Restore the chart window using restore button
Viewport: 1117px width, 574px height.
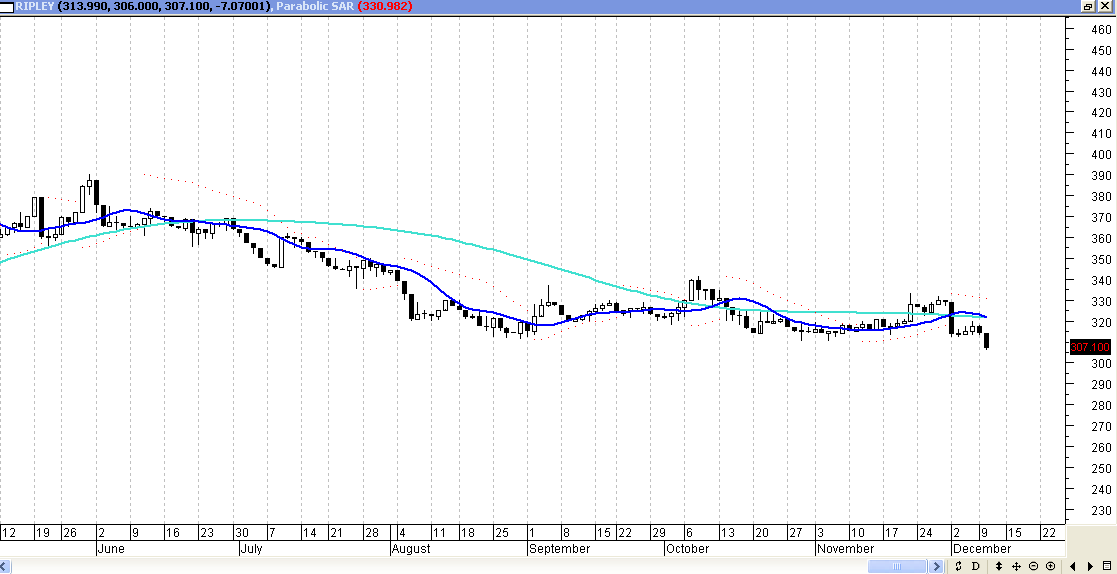[x=1089, y=6]
